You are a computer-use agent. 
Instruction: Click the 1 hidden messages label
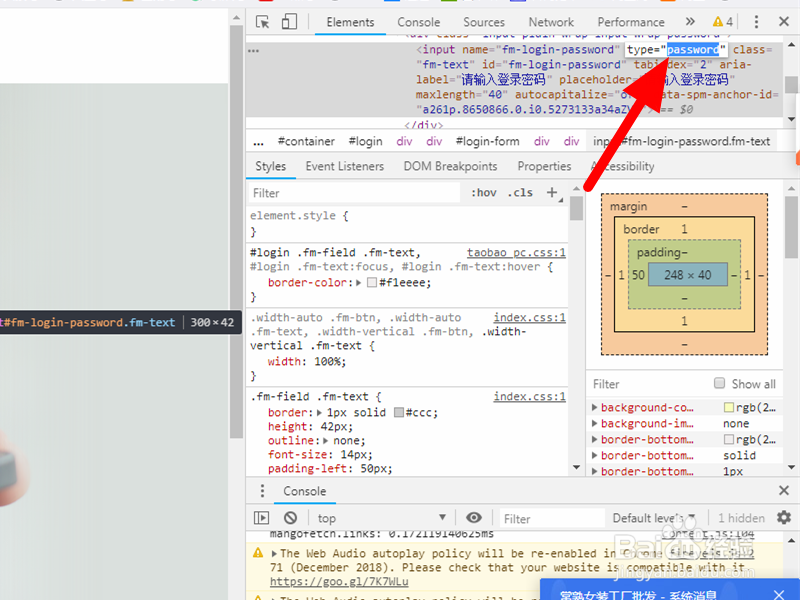741,518
